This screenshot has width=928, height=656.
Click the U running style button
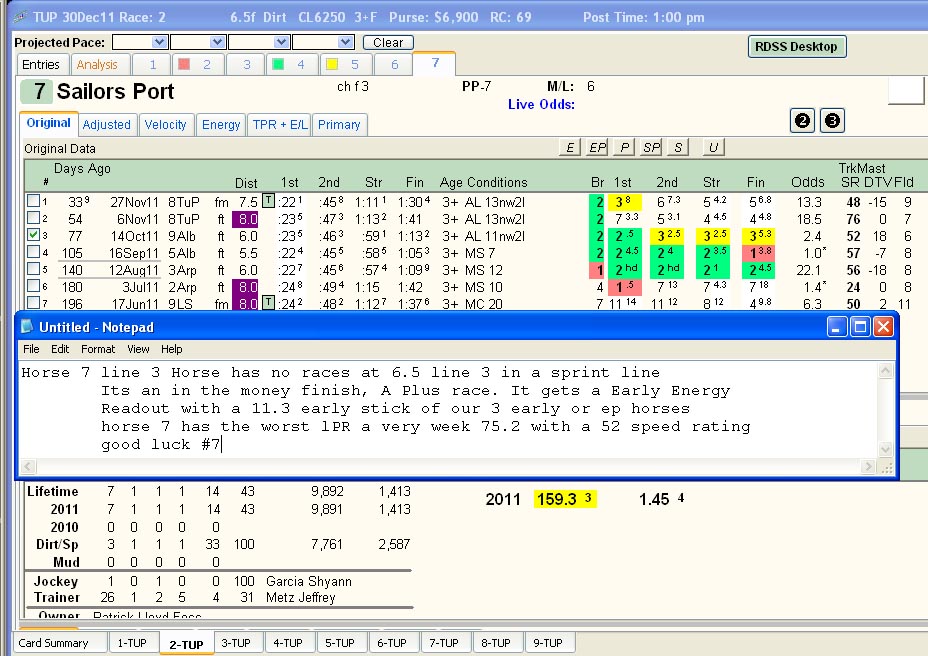tap(713, 147)
